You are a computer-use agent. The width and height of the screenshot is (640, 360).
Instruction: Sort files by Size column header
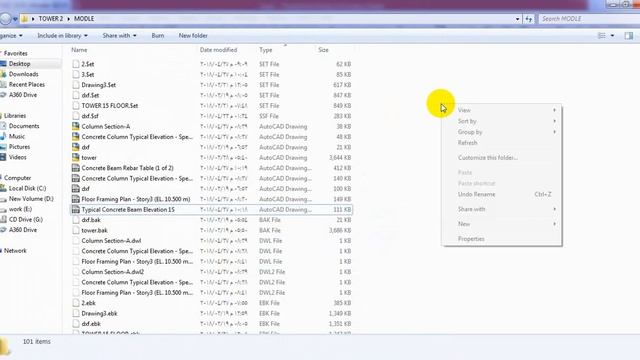pyautogui.click(x=323, y=50)
